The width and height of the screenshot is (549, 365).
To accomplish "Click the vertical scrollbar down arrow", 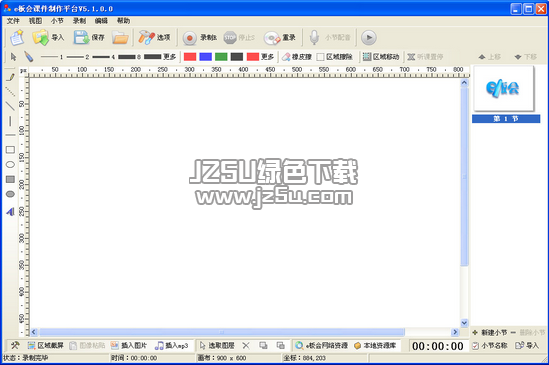I will [x=465, y=323].
